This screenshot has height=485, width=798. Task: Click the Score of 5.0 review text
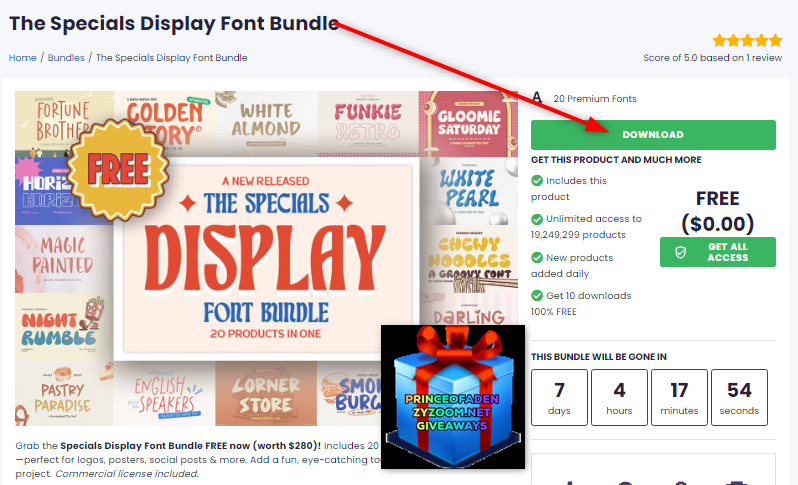click(x=712, y=58)
